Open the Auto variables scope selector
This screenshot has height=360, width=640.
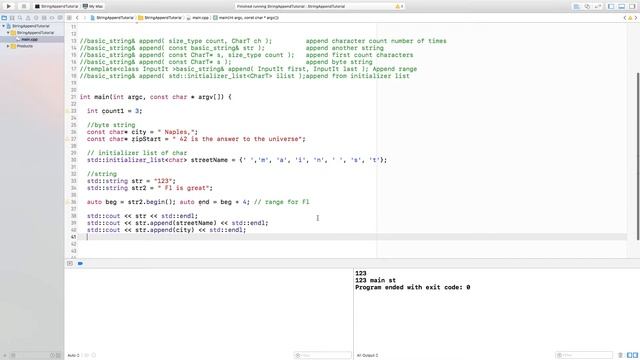pyautogui.click(x=74, y=356)
